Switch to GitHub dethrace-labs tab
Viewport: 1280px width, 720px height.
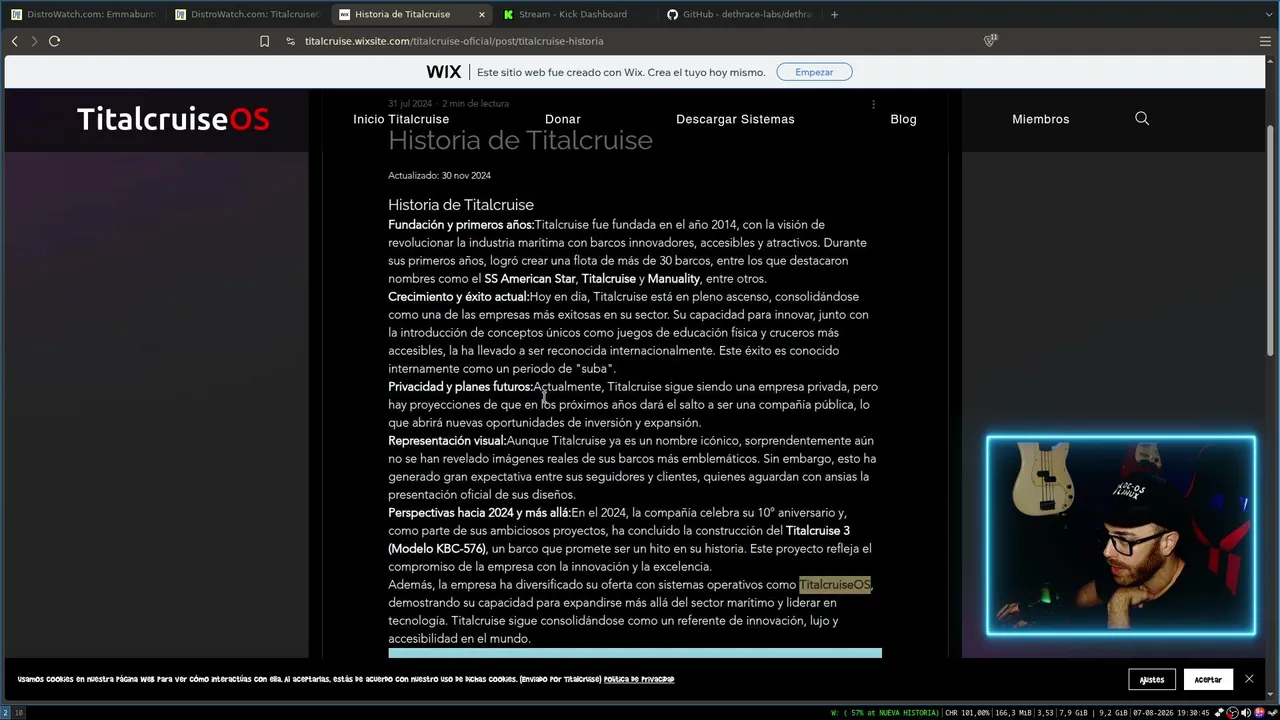coord(740,14)
